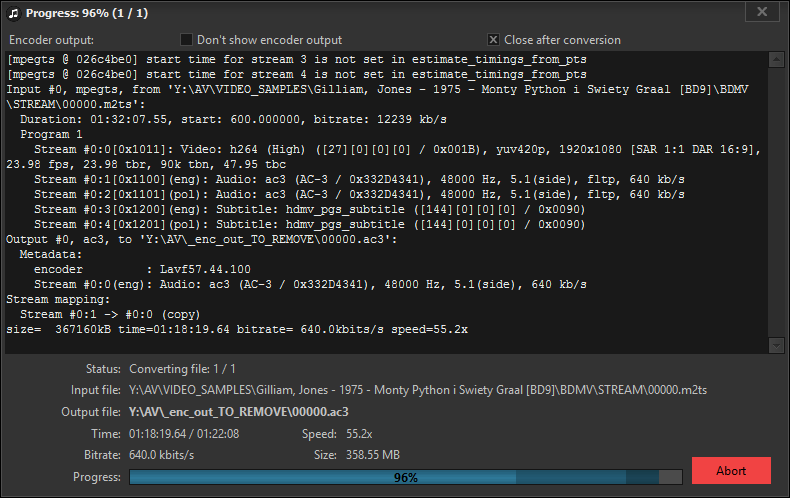Abort the running conversion
Viewport: 790px width, 498px height.
click(731, 471)
